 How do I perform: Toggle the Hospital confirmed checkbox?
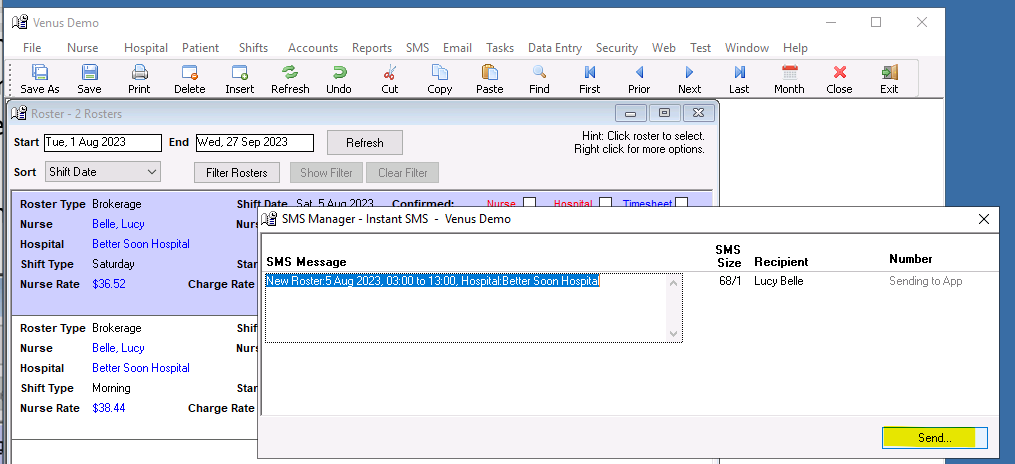click(x=605, y=203)
